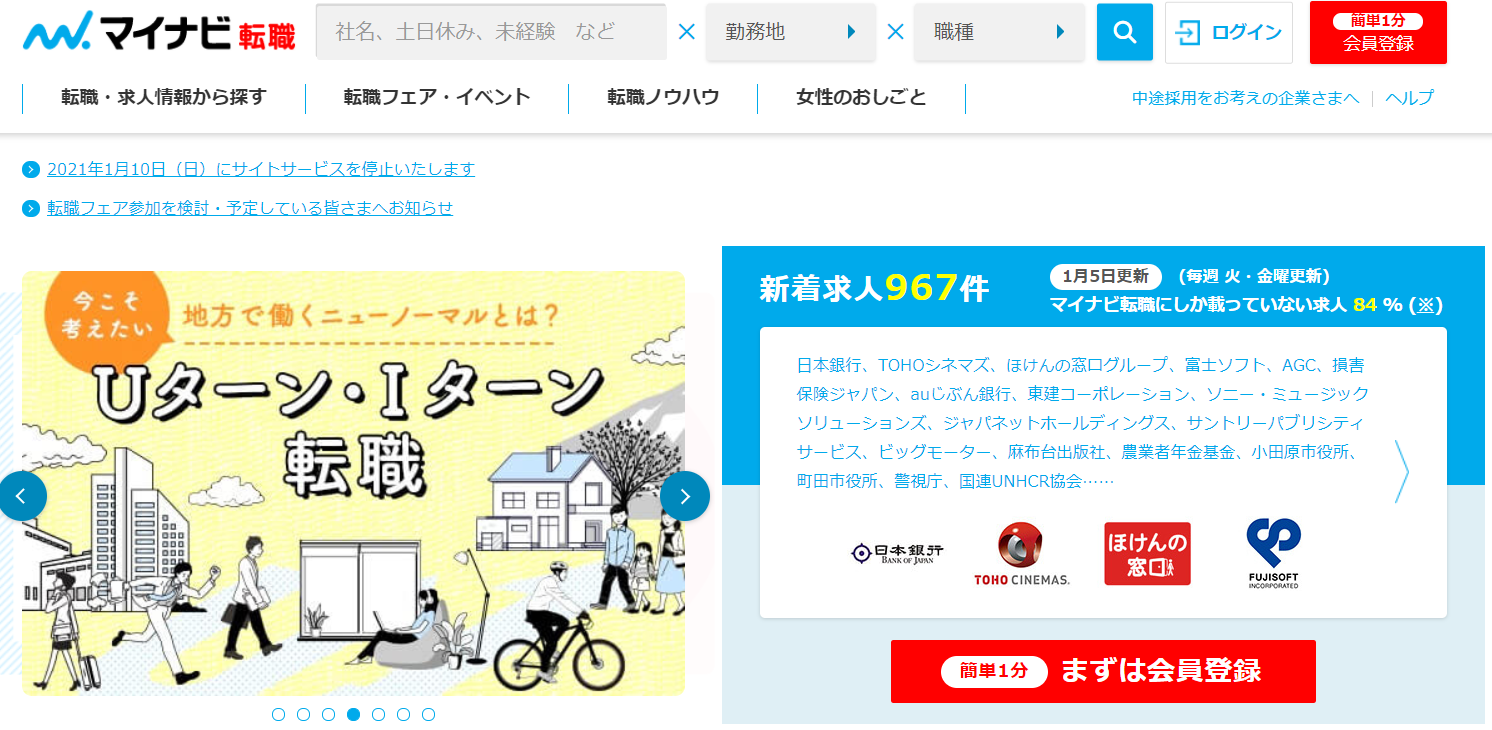
Task: Click the Bank of Japan logo
Action: (x=897, y=553)
